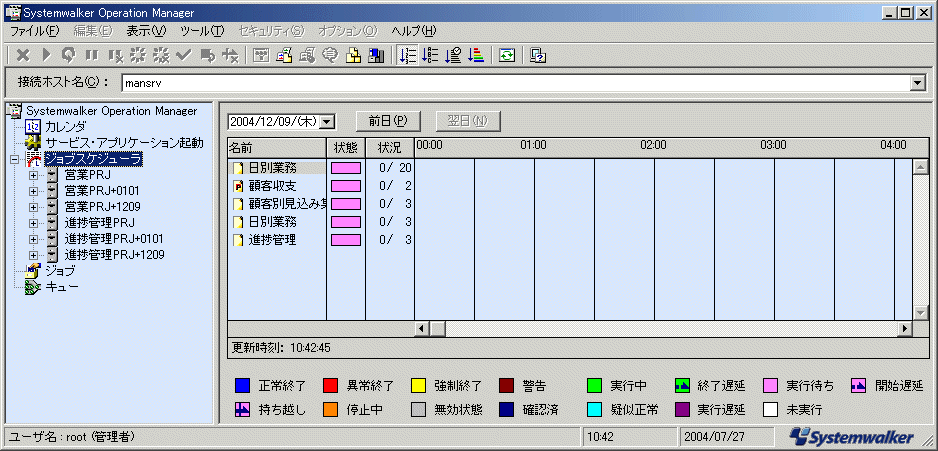Click the curved-arrow toolbar icon after checkmark
The image size is (938, 451).
coord(207,56)
